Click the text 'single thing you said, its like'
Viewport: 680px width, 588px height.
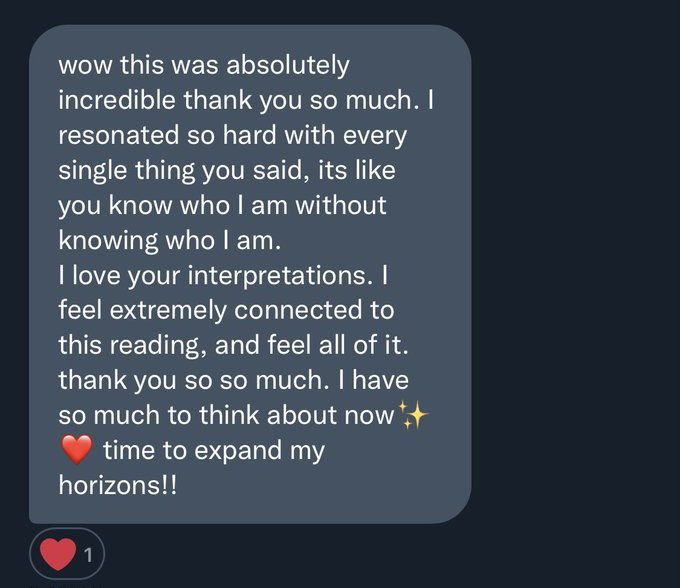pos(227,170)
